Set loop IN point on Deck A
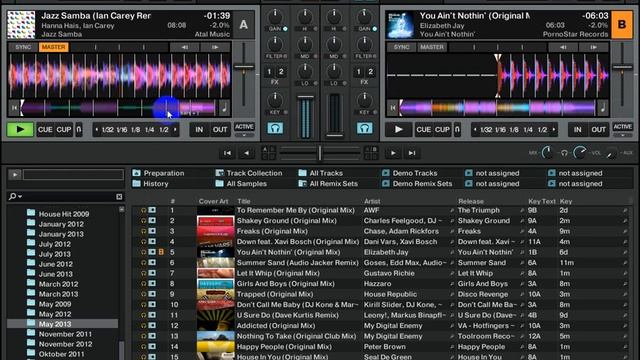Viewport: 640px width, 360px height. point(199,130)
